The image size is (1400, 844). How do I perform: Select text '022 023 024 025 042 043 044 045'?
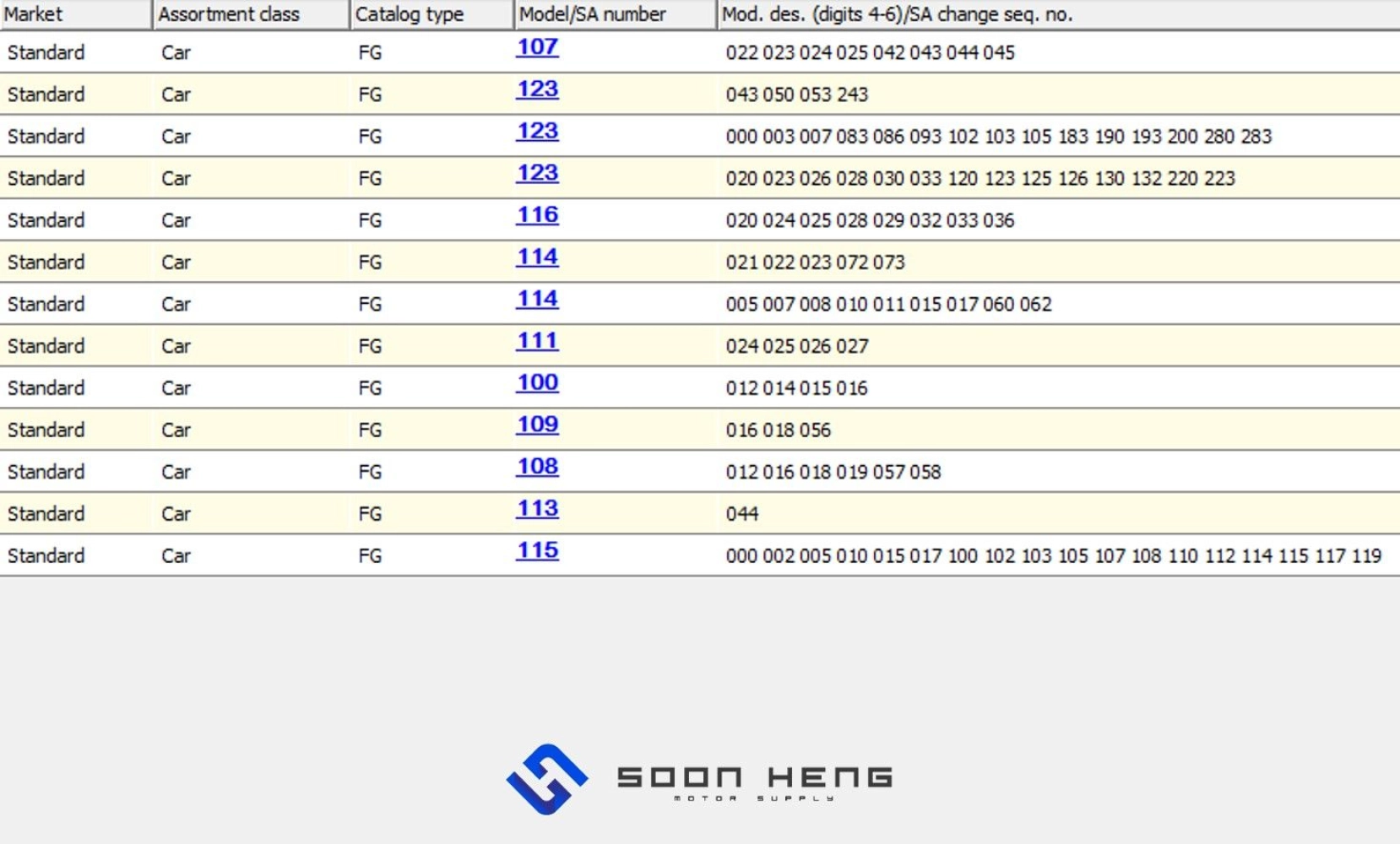click(x=870, y=52)
